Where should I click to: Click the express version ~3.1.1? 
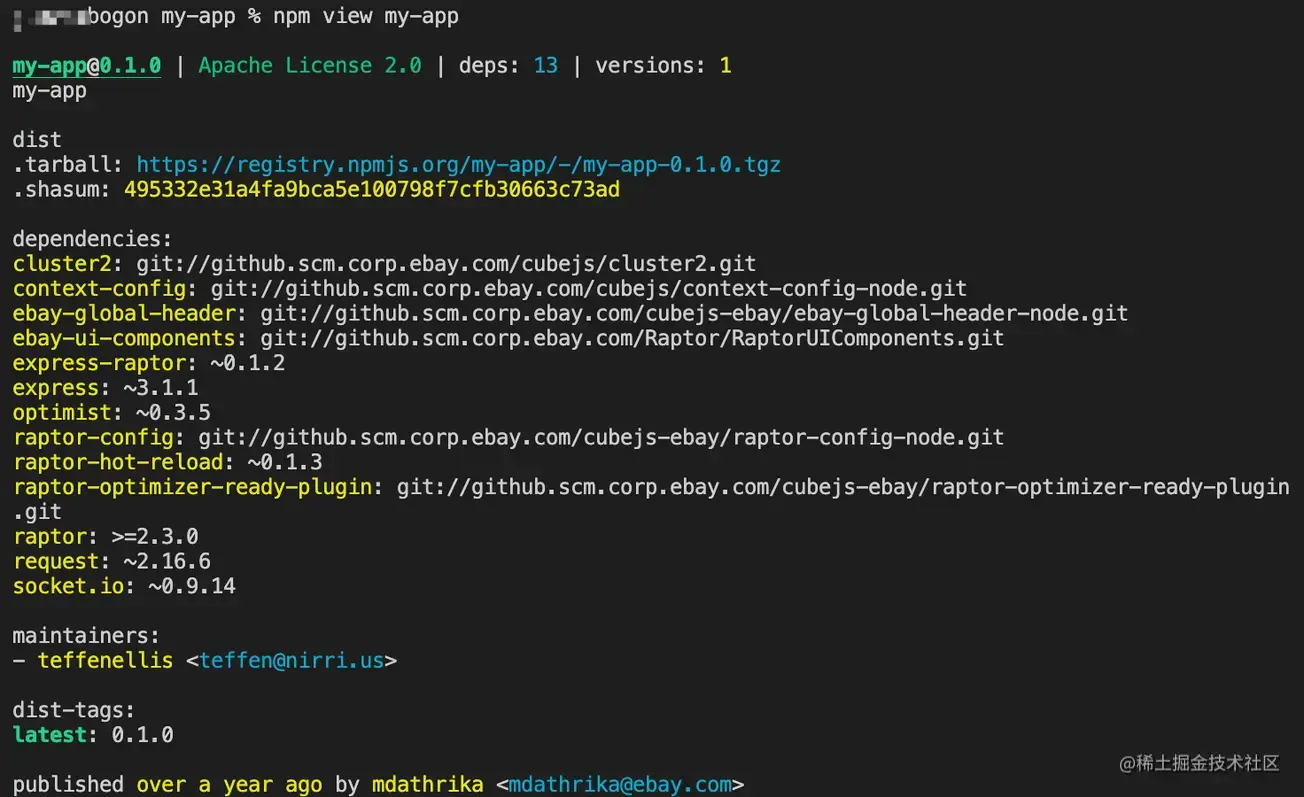[161, 388]
